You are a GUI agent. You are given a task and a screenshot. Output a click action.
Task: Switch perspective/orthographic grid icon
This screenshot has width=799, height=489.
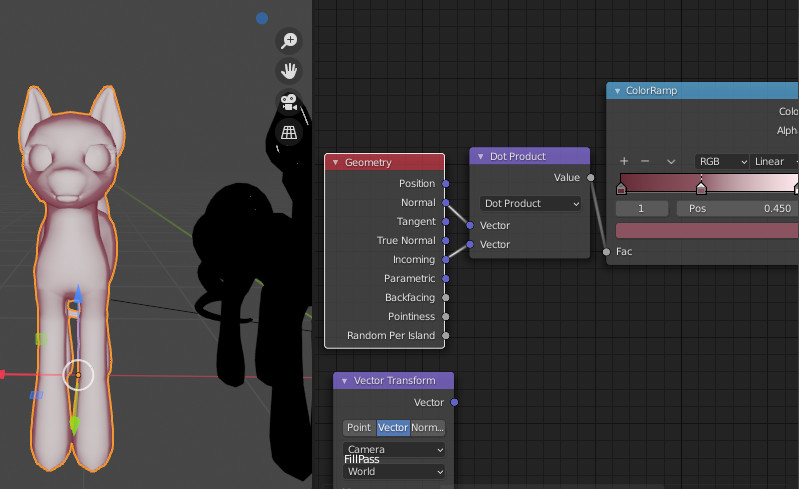289,132
